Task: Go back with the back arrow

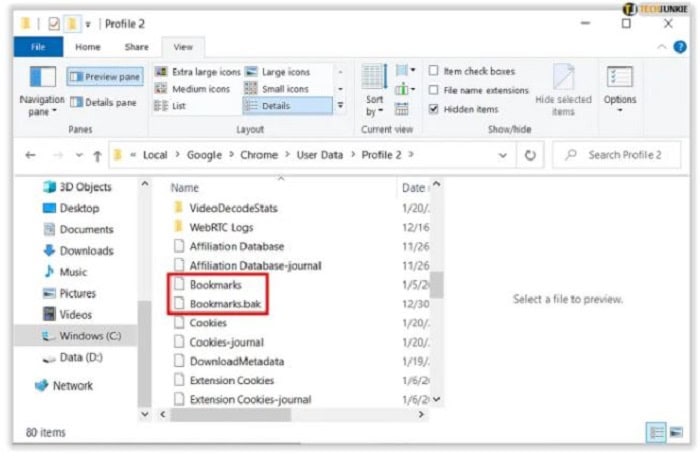Action: click(30, 155)
